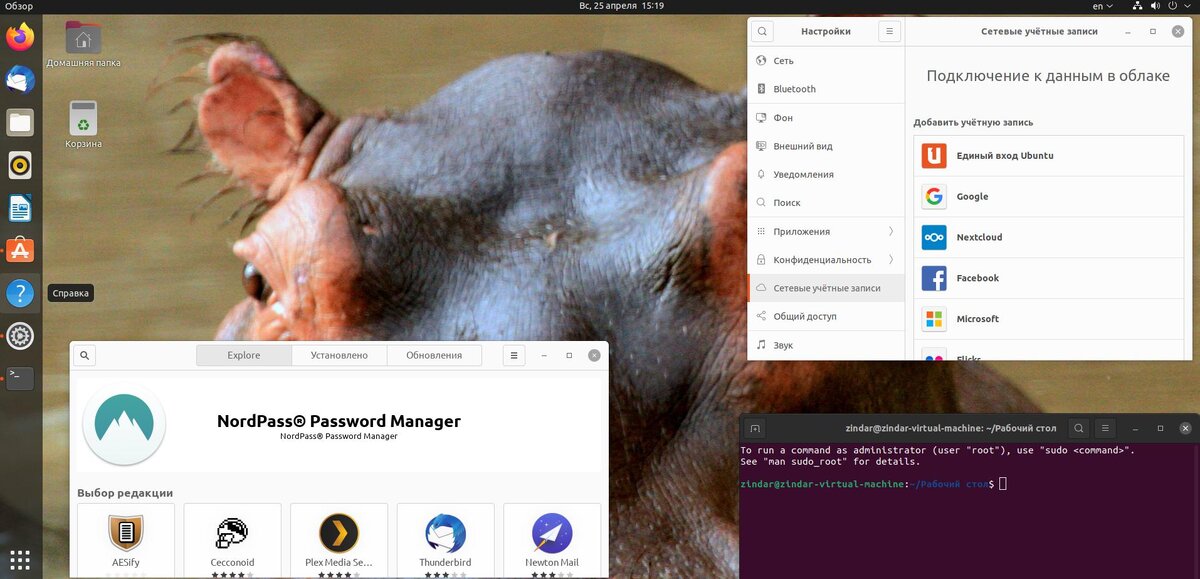Open hamburger menu in Ubuntu Software

(513, 355)
